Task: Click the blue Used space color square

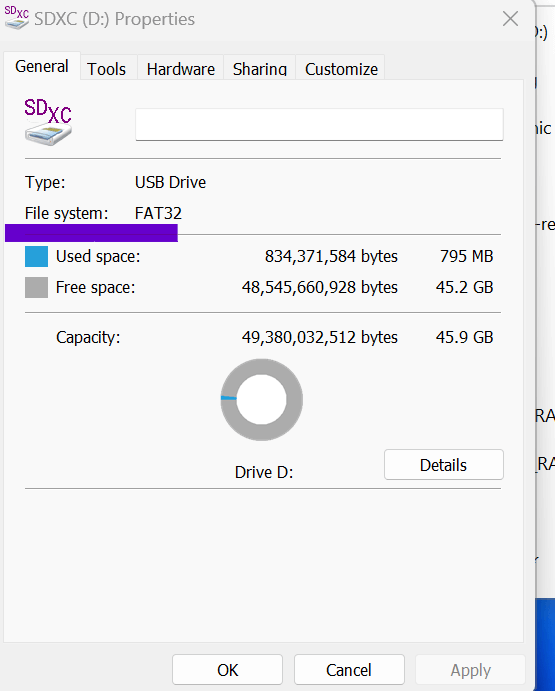Action: [36, 256]
